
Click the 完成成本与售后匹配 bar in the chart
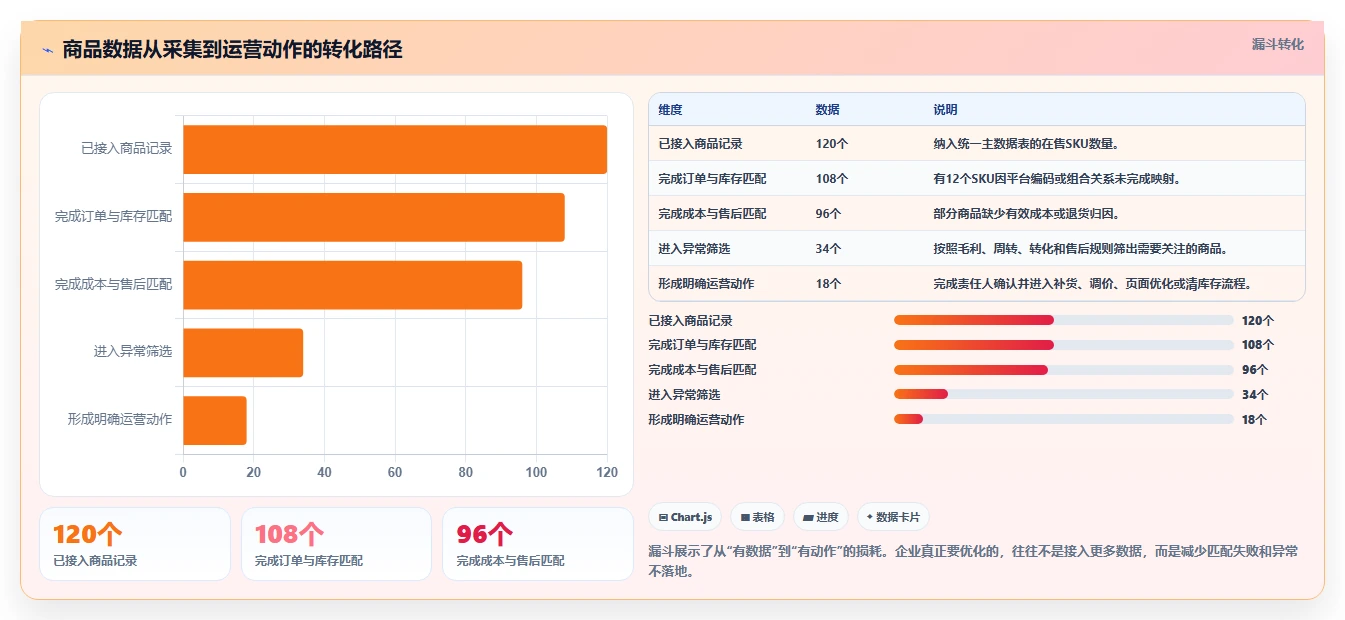tap(352, 284)
